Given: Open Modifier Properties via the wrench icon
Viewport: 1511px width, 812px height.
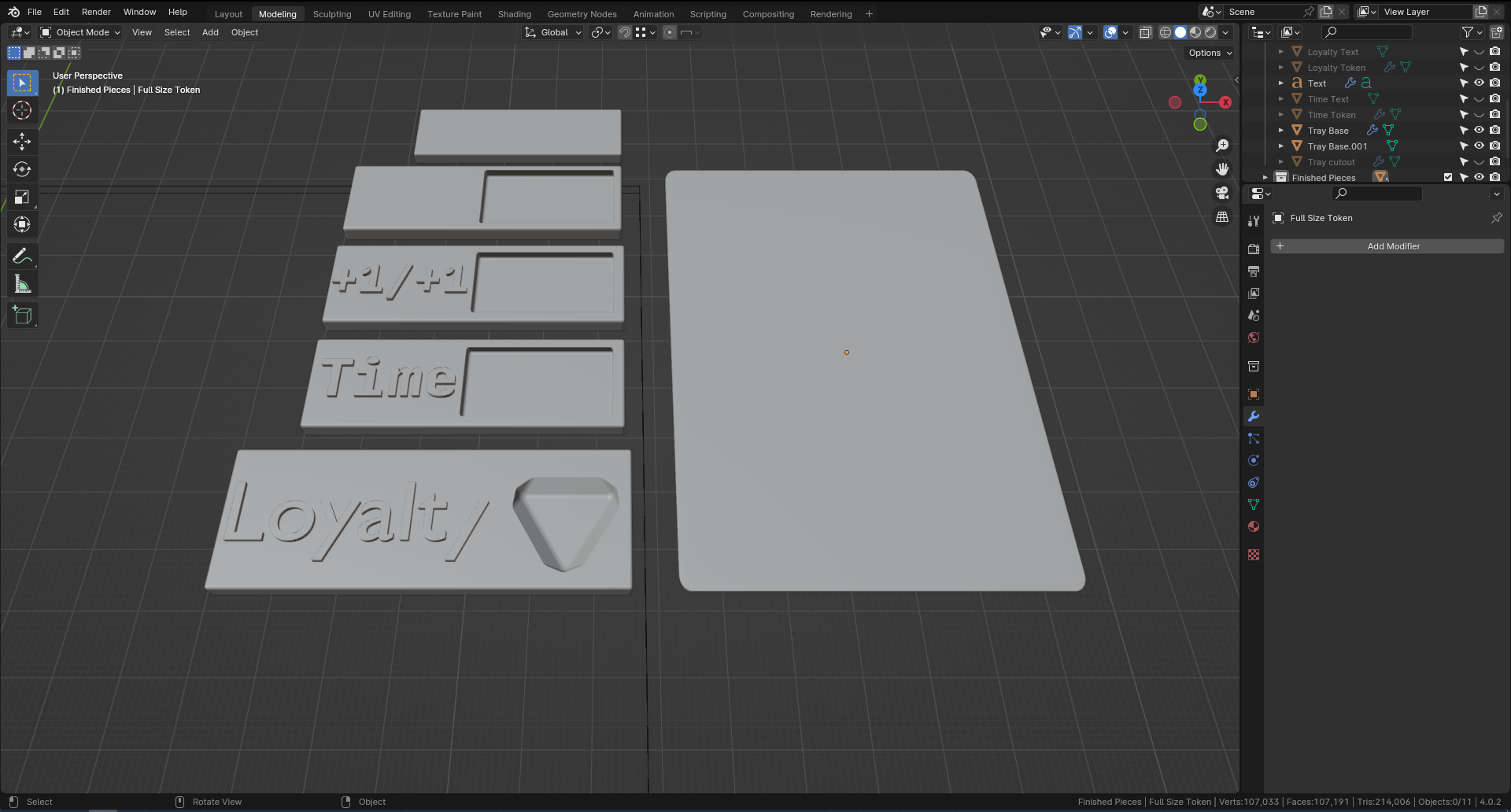Looking at the screenshot, I should click(1254, 415).
